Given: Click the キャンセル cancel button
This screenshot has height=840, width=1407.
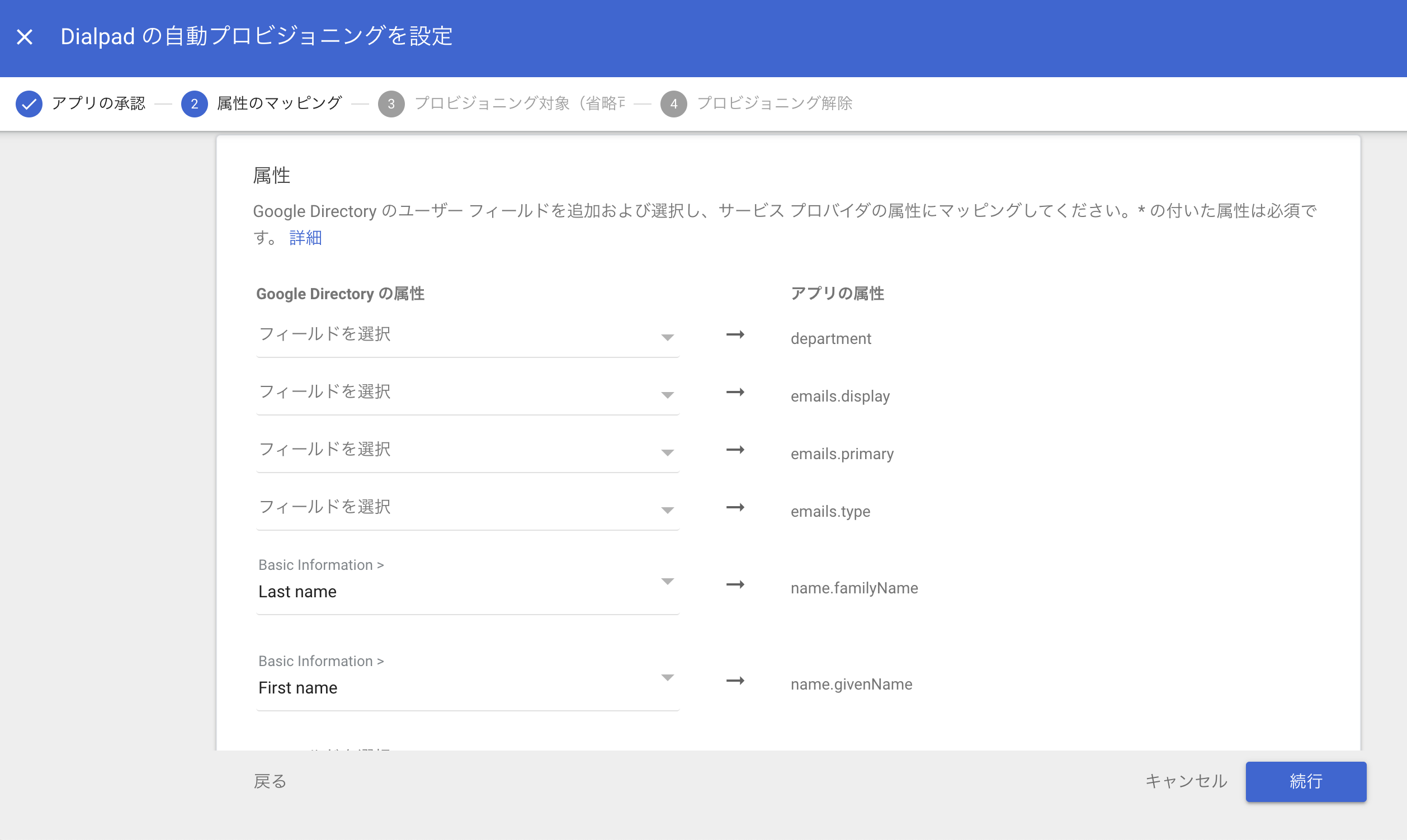Looking at the screenshot, I should 1186,782.
